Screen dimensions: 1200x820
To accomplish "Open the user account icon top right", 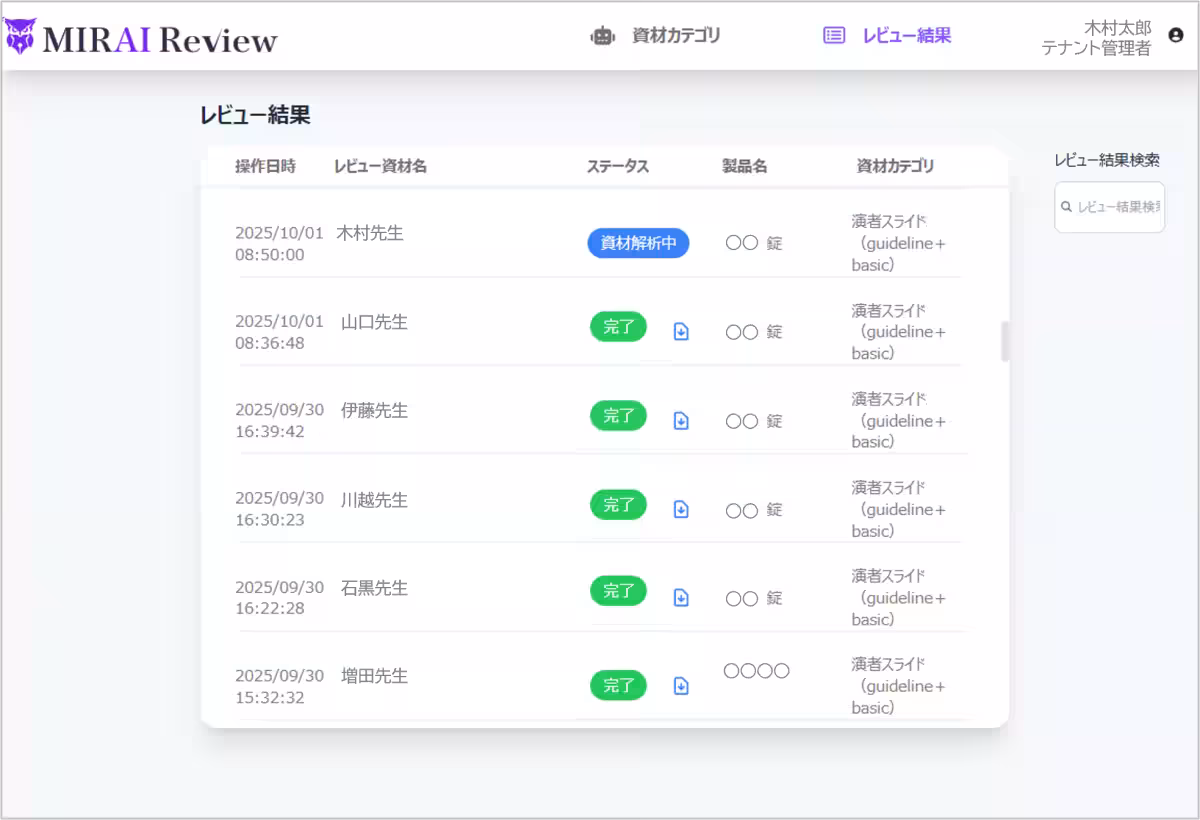I will (x=1175, y=35).
